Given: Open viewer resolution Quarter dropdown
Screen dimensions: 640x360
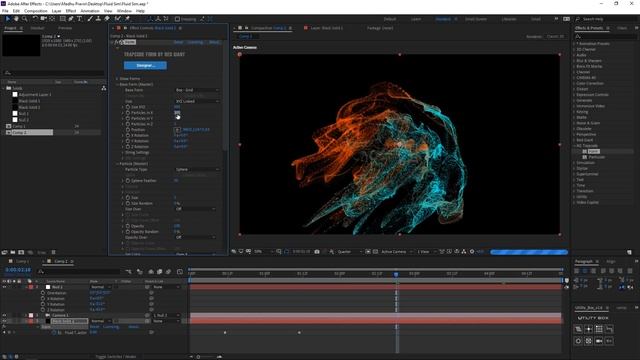Looking at the screenshot, I should pyautogui.click(x=350, y=252).
